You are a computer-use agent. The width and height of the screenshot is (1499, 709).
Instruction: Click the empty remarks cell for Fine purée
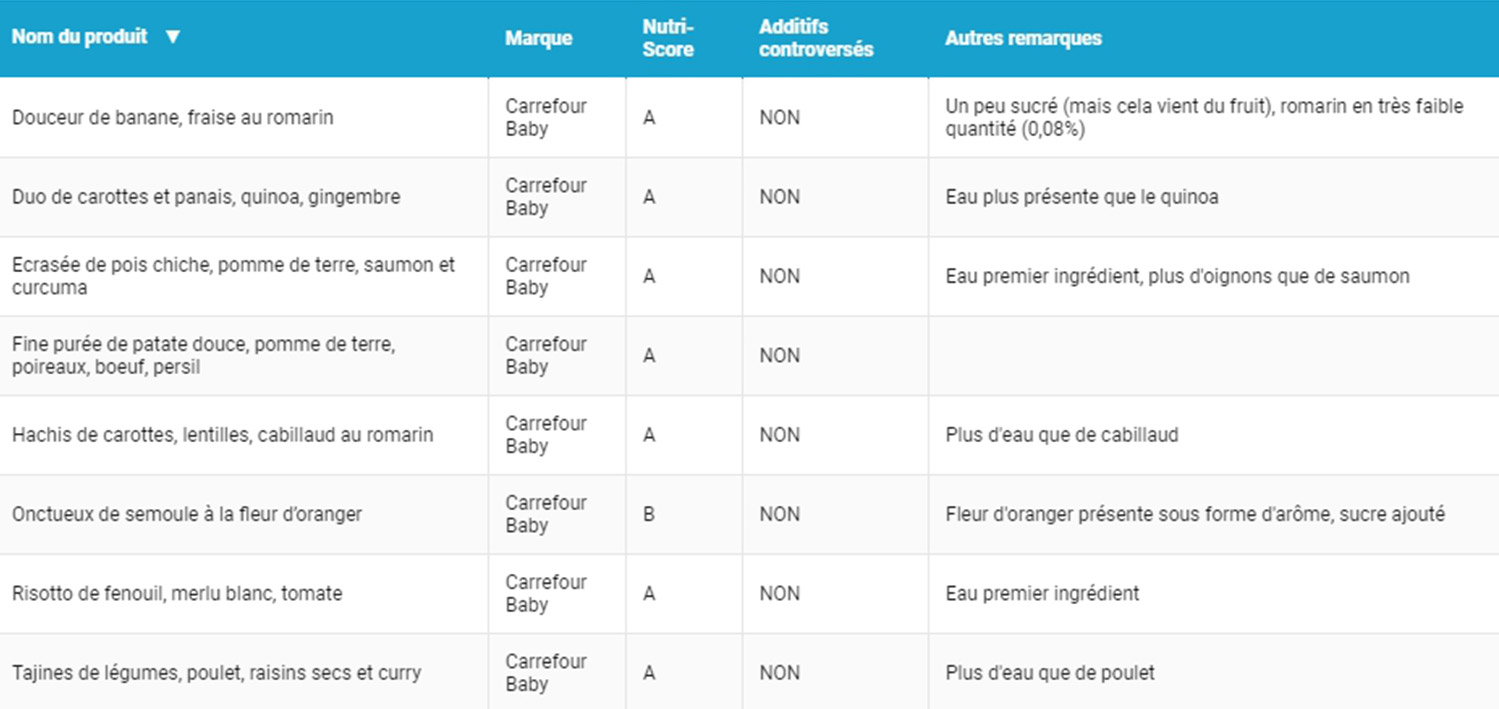click(1212, 355)
